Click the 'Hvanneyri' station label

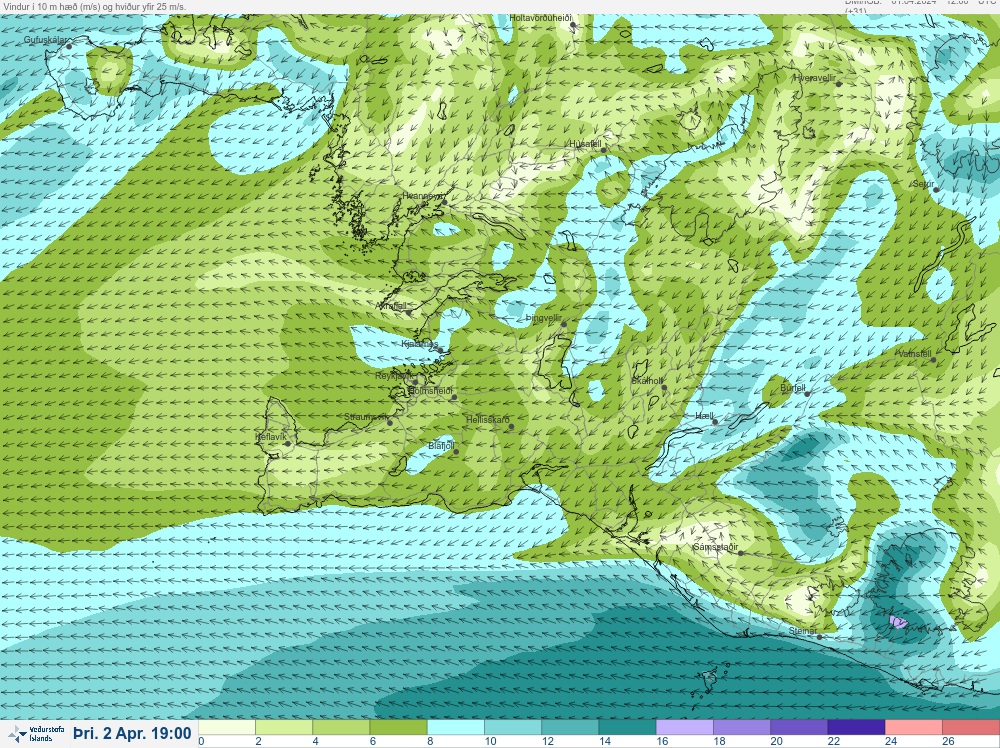[x=422, y=196]
